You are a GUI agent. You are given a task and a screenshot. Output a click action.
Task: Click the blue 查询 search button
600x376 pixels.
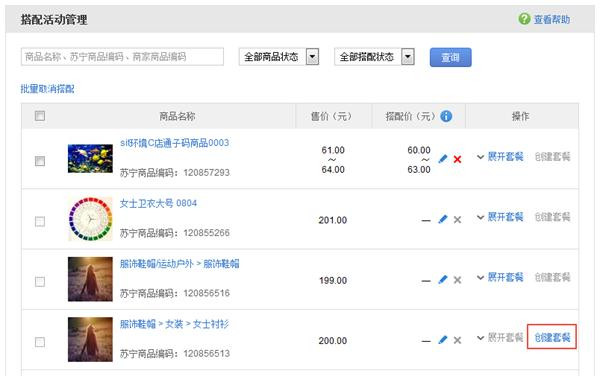pos(450,57)
